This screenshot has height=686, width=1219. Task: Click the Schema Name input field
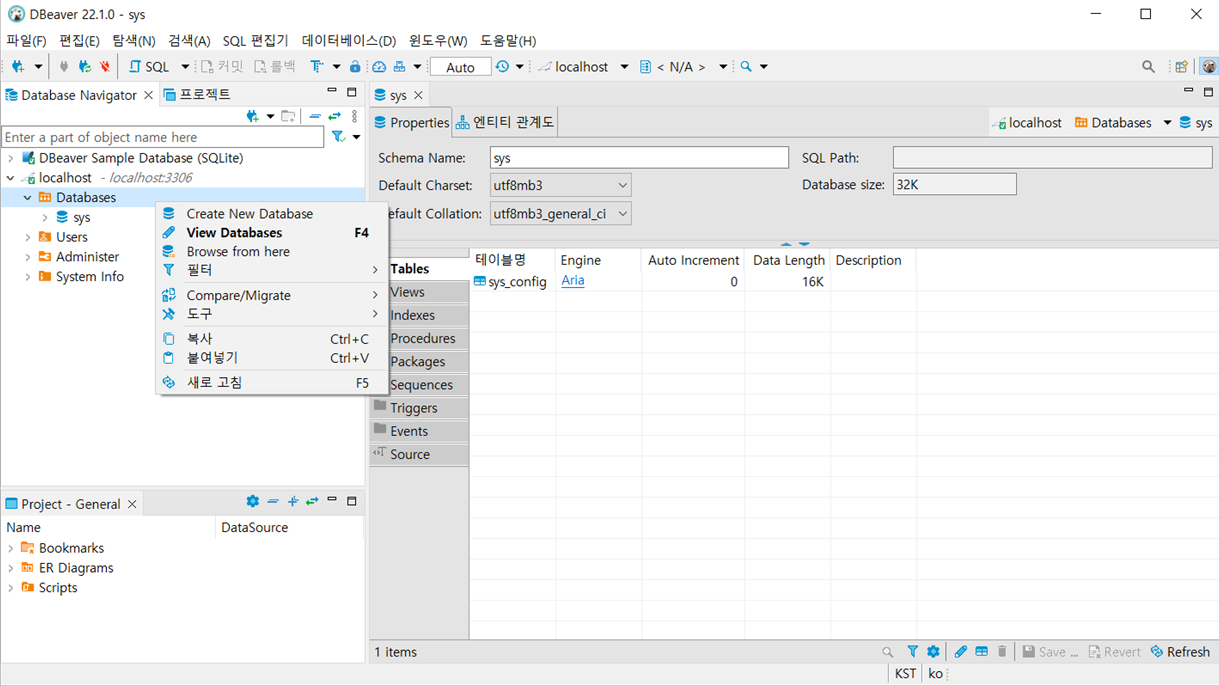639,158
